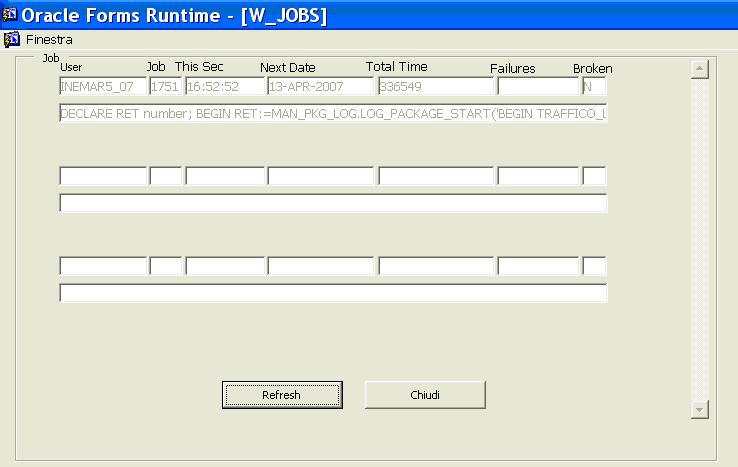Image resolution: width=738 pixels, height=467 pixels.
Task: Click the icon beside Finestra menu
Action: click(12, 40)
